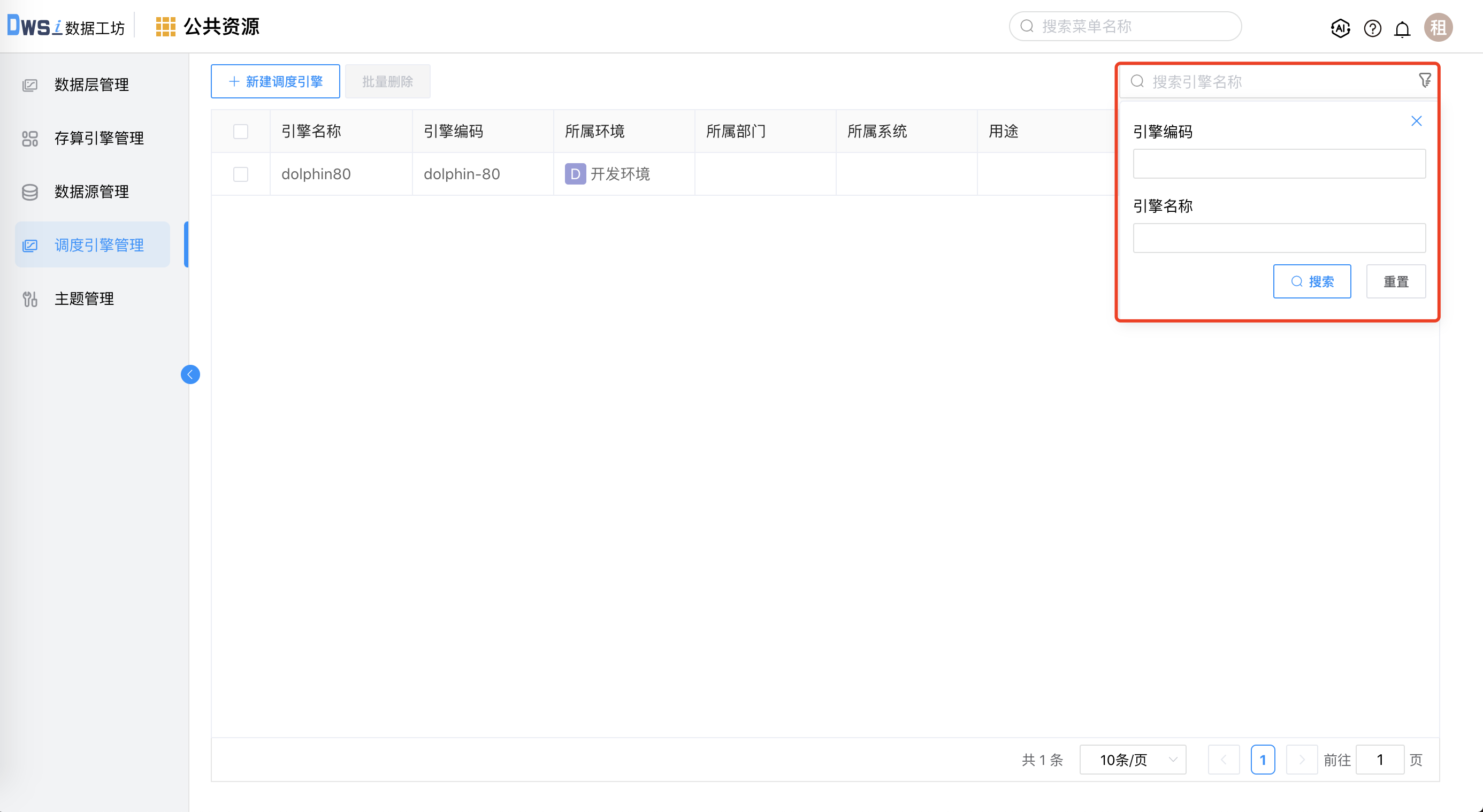Select the 存算引擎管理 sidebar icon

pos(30,138)
